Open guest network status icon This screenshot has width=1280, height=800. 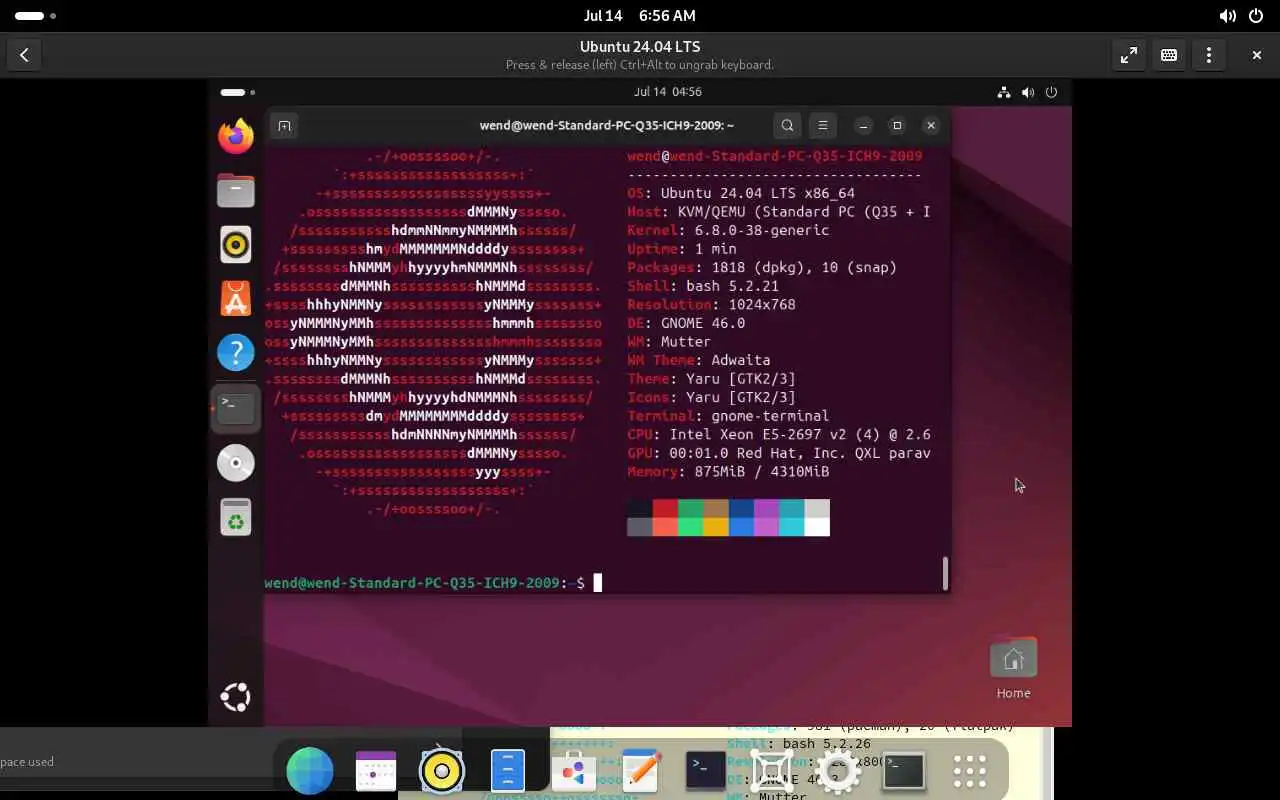pos(1004,92)
